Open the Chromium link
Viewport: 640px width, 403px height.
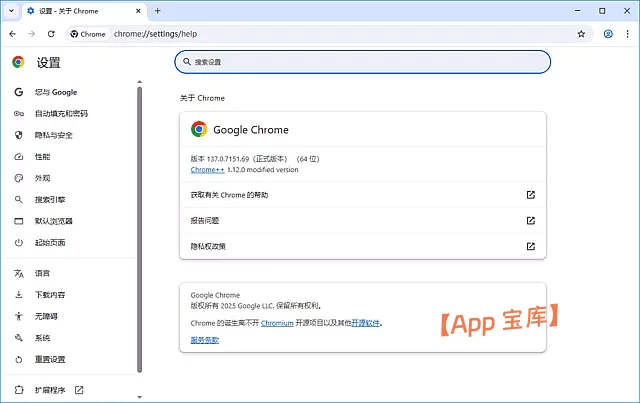point(277,323)
